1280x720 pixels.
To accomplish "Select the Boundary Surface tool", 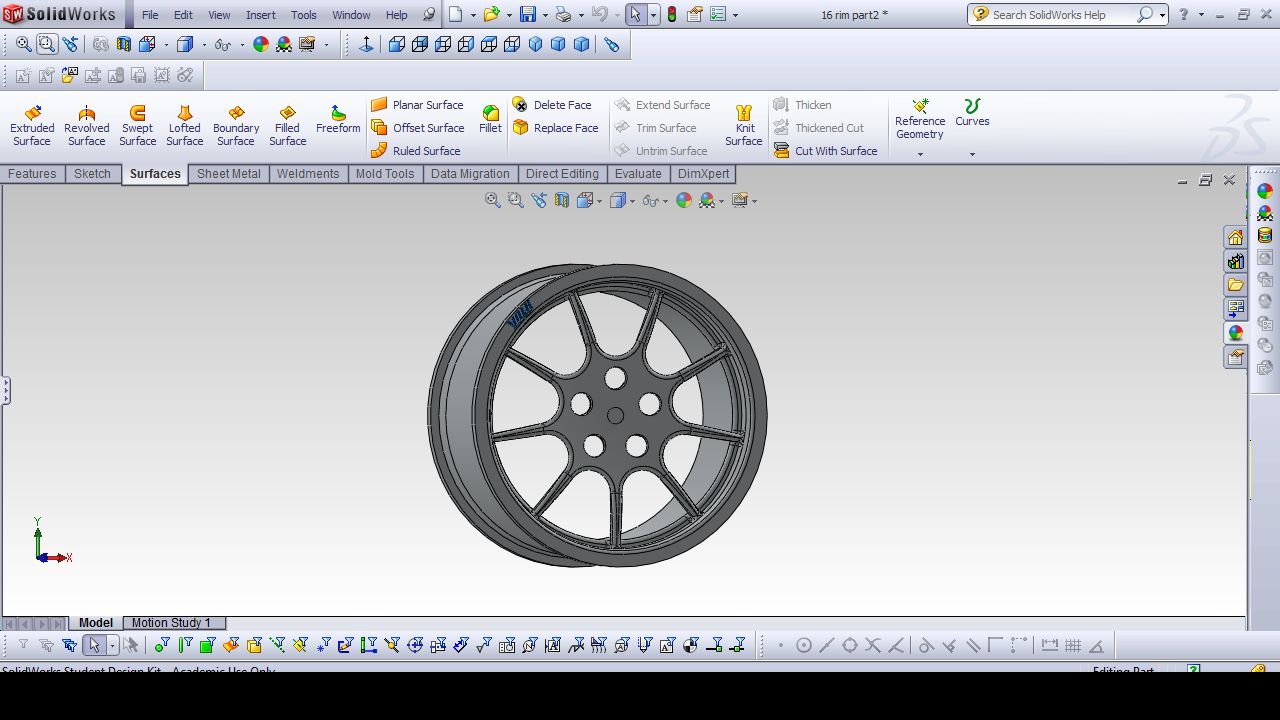I will pos(236,126).
